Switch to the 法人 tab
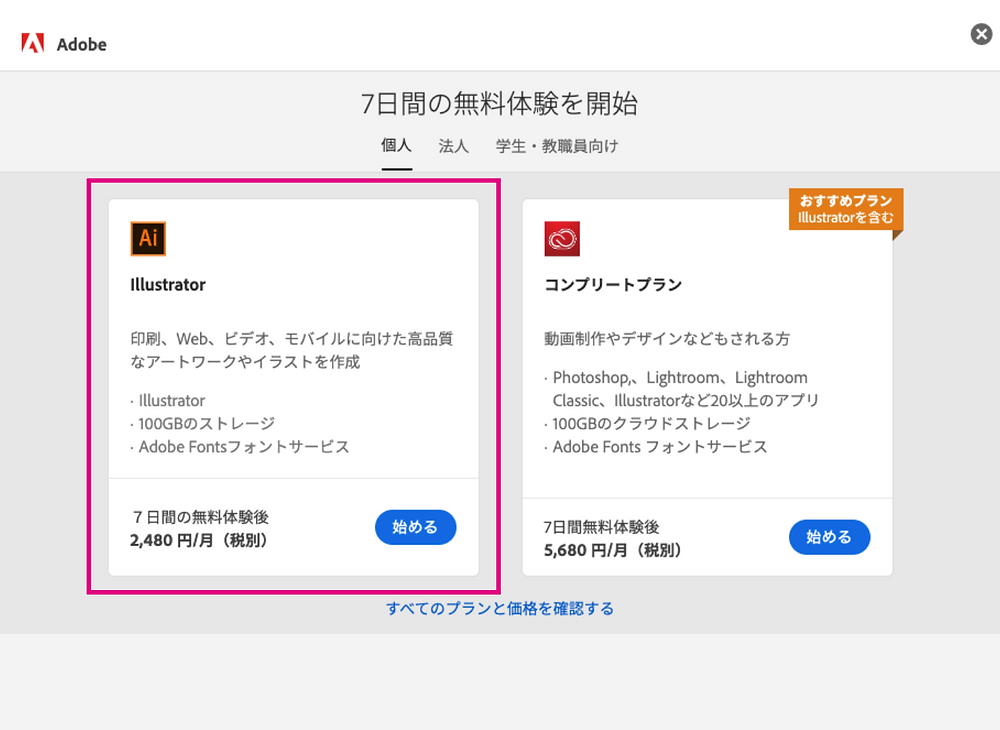The width and height of the screenshot is (1000, 730). coord(453,146)
